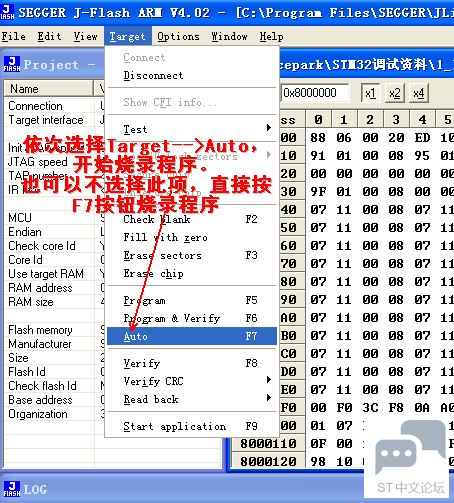Open the View menu
Image resolution: width=454 pixels, height=503 pixels.
pos(86,36)
